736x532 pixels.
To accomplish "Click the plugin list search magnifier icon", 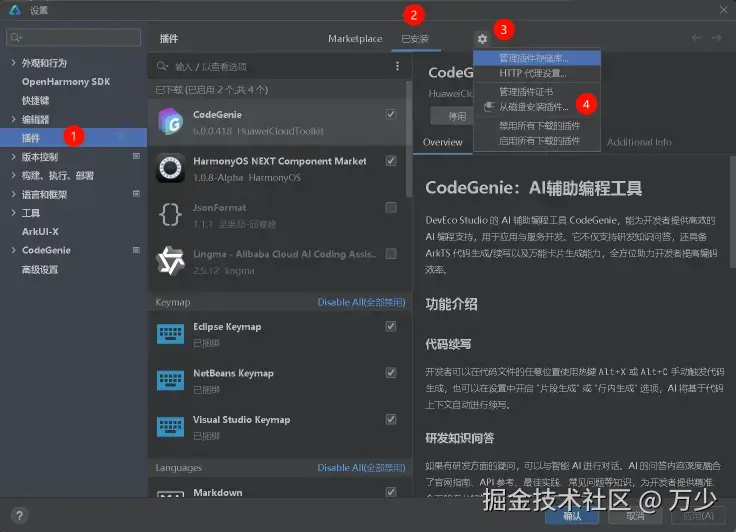I will coord(162,66).
